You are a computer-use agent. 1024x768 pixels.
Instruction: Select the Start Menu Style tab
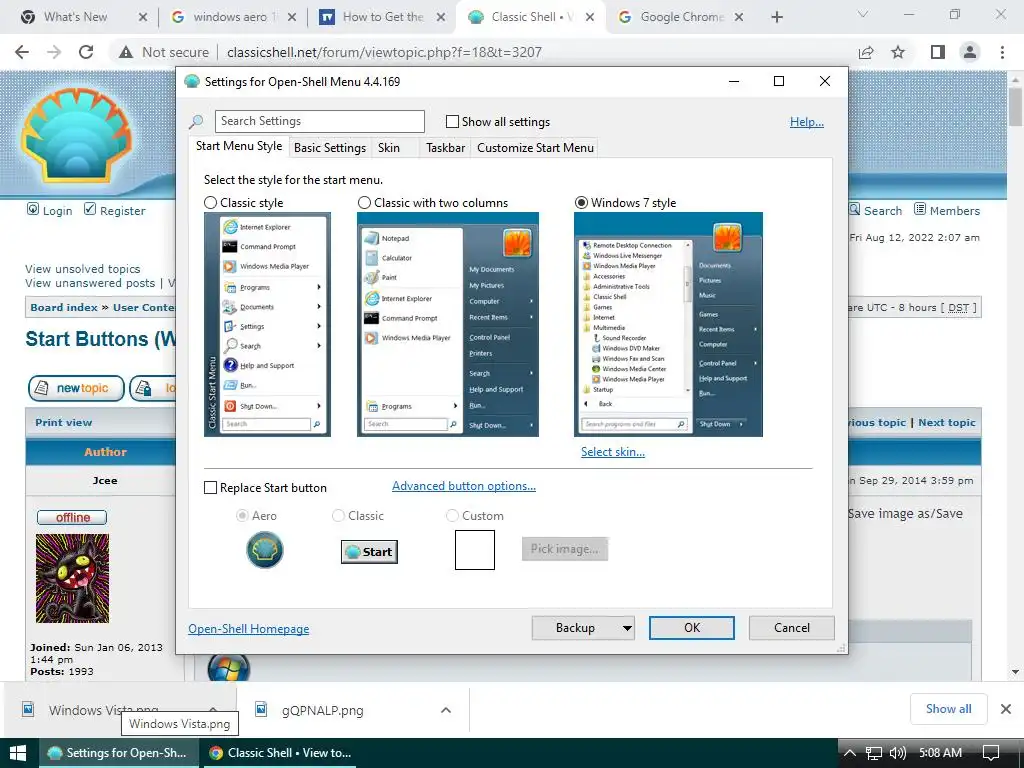point(239,146)
